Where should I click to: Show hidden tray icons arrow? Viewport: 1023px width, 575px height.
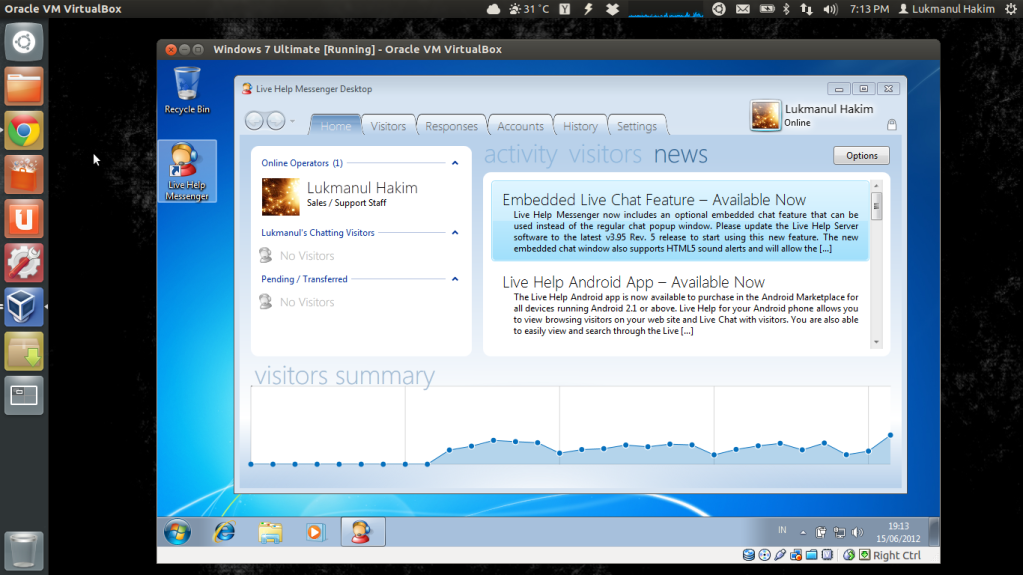pos(802,533)
